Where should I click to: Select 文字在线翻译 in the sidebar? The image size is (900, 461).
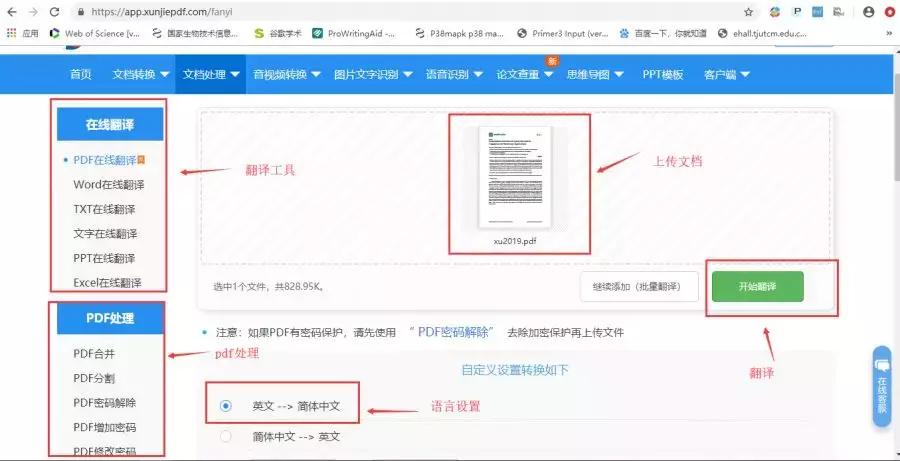pyautogui.click(x=105, y=234)
